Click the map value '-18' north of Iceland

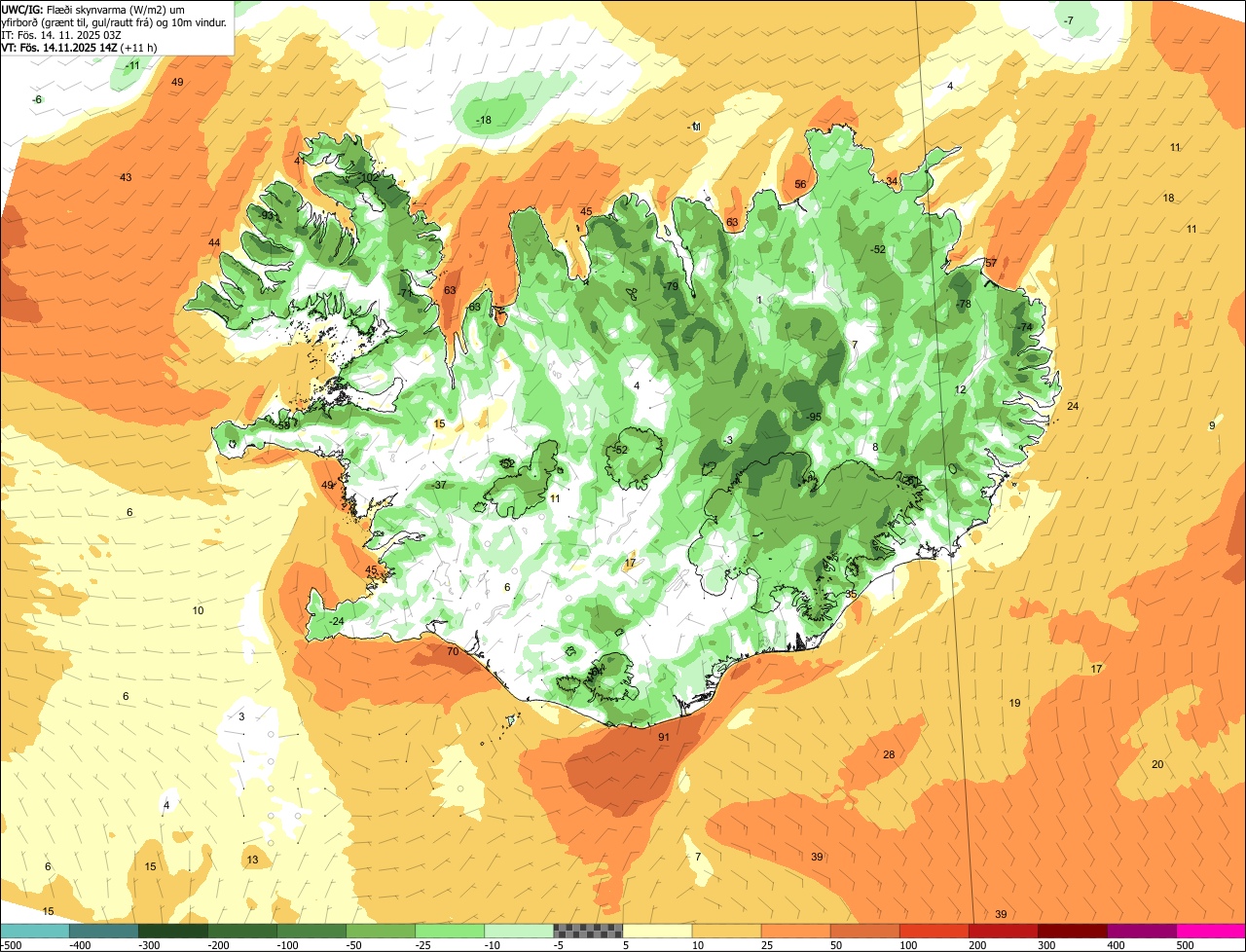tap(483, 120)
